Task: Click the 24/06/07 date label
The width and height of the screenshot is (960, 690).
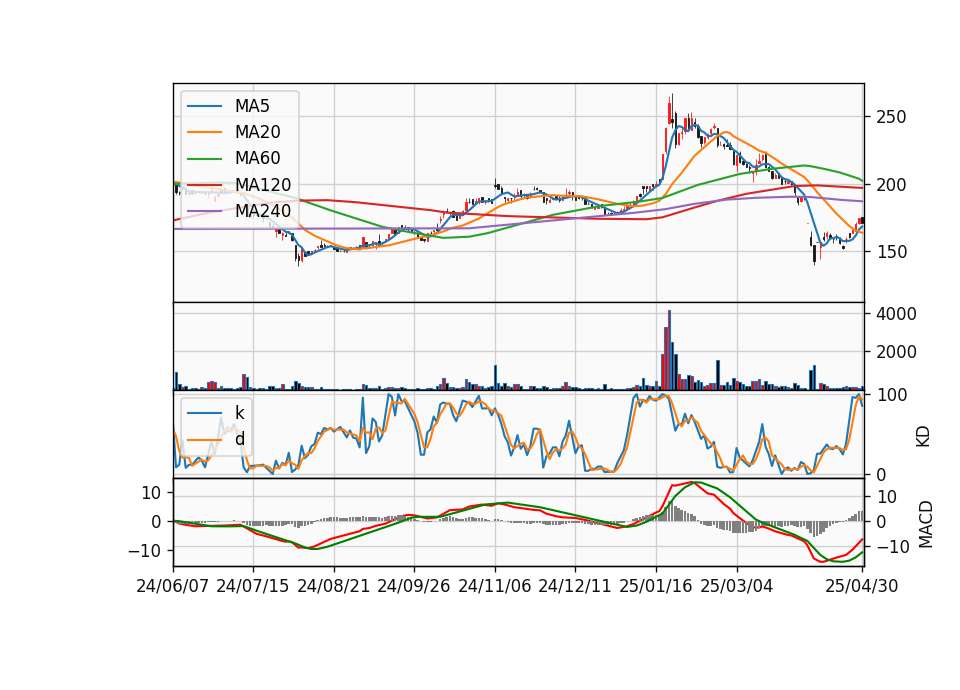Action: pyautogui.click(x=173, y=586)
